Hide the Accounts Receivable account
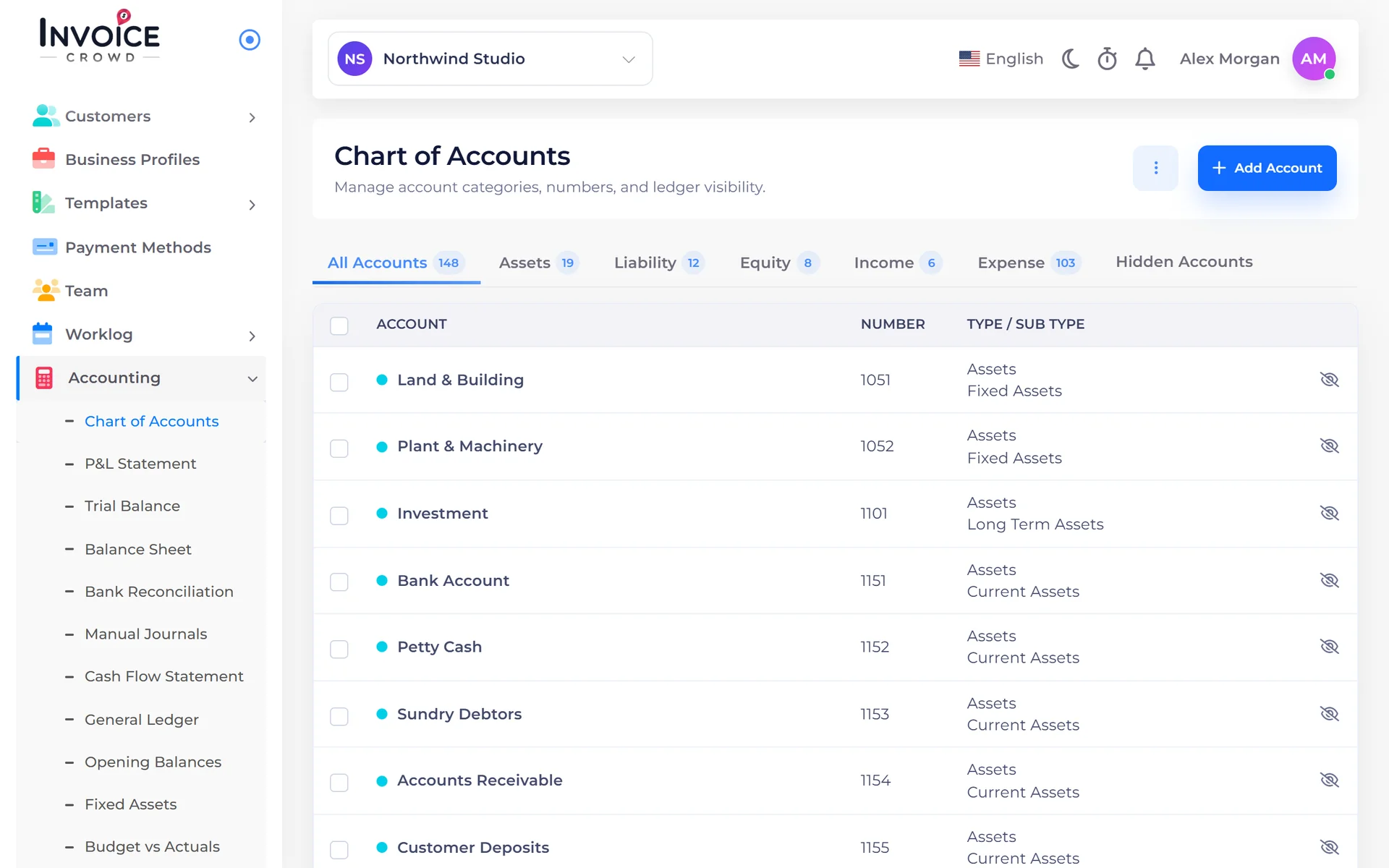1389x868 pixels. 1330,780
